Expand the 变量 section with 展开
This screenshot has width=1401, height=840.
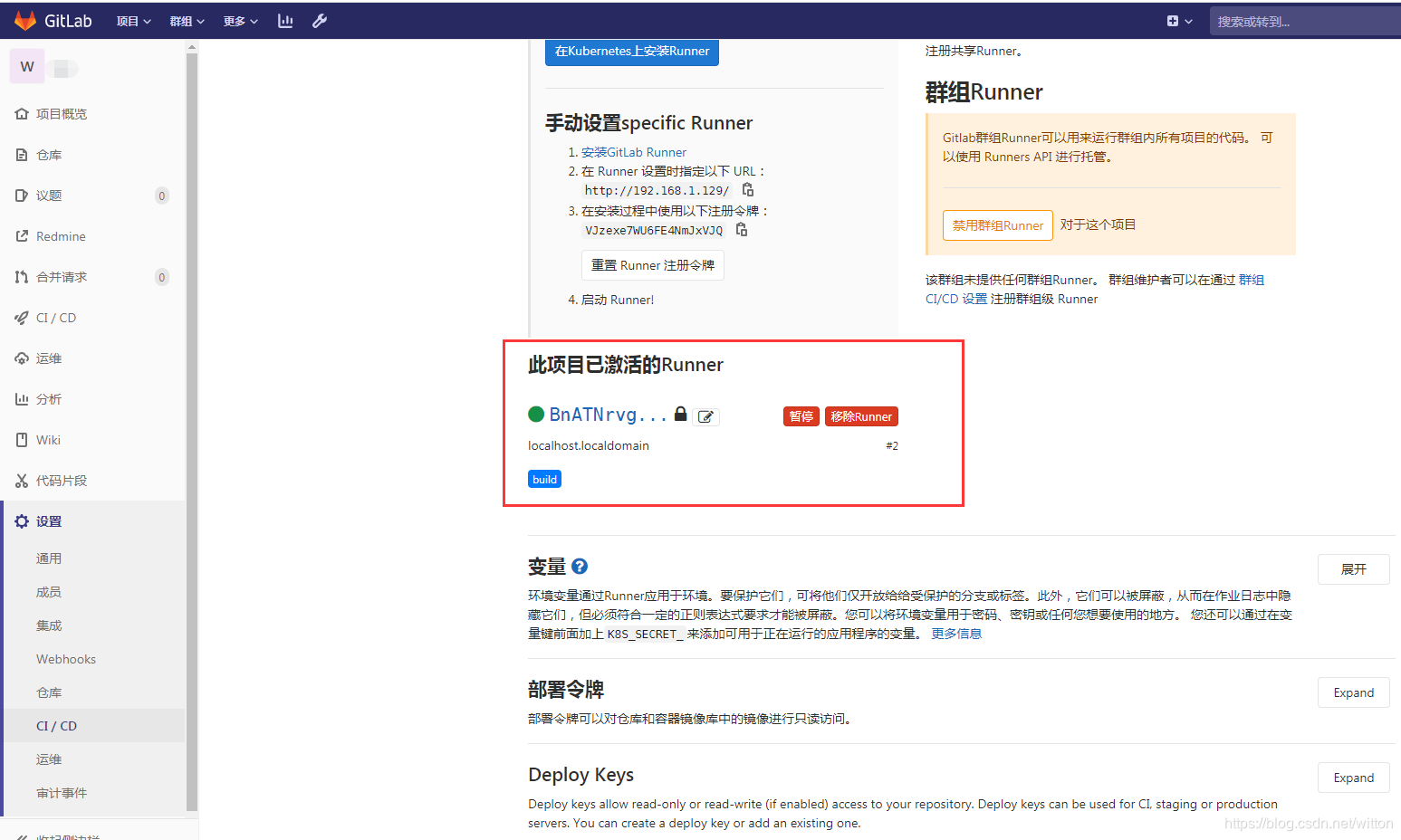tap(1354, 569)
